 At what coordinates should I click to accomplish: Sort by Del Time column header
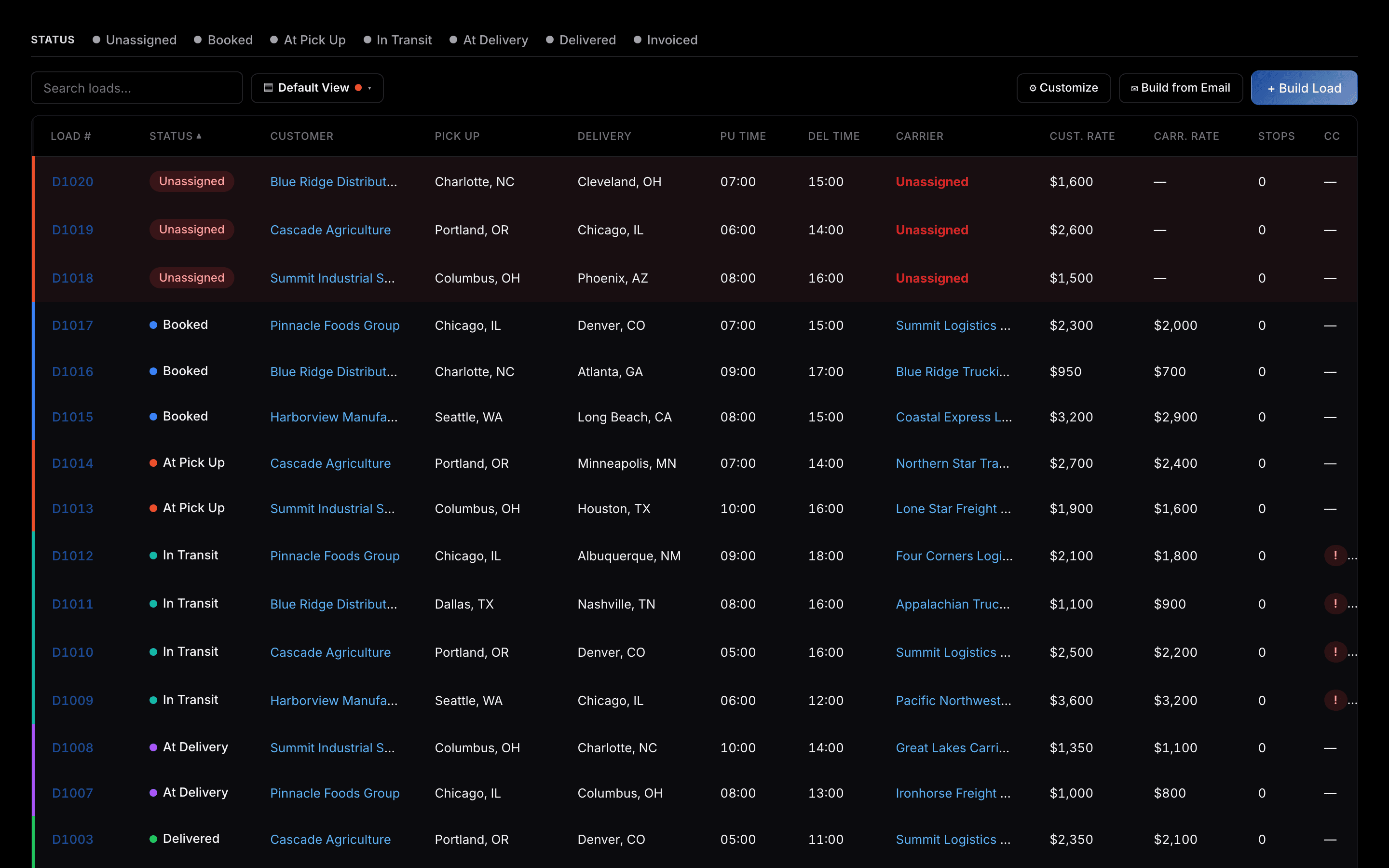tap(833, 136)
